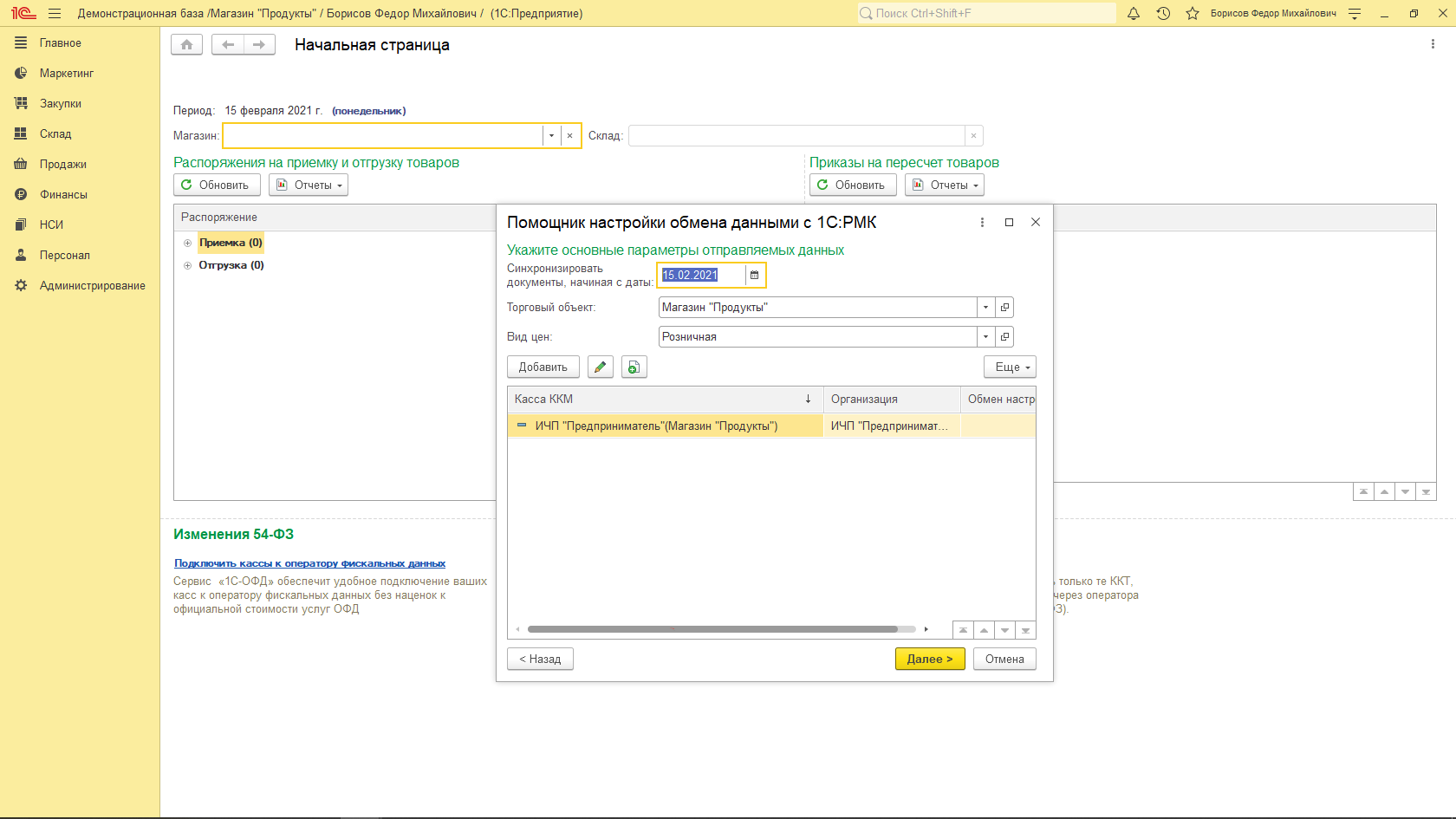The width and height of the screenshot is (1456, 819).
Task: Expand the Приемка (0) tree node
Action: tap(187, 243)
